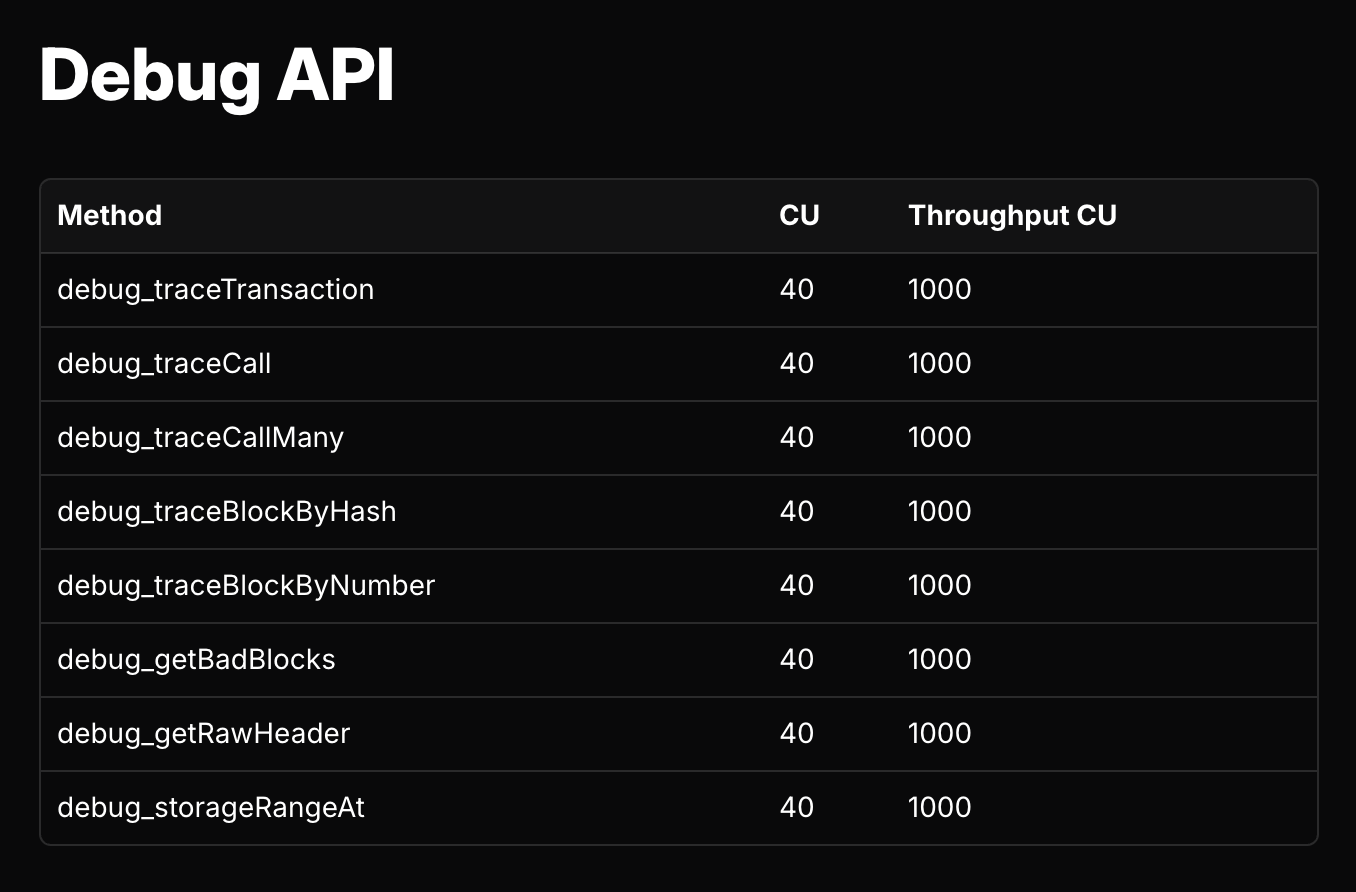The width and height of the screenshot is (1356, 892).
Task: Select the debug_traceTransaction method name
Action: tap(216, 290)
